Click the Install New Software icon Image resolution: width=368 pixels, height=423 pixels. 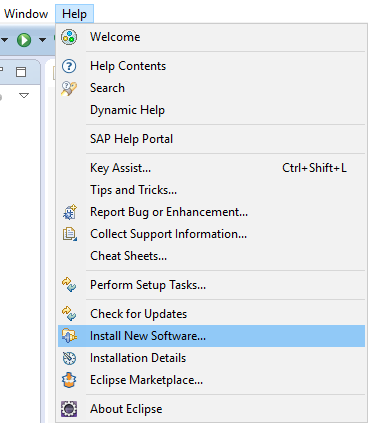[x=69, y=336]
